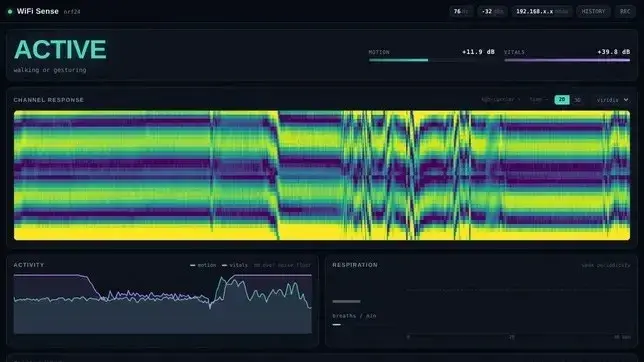Open the viridis colormap dropdown
Screen dimensions: 644x362
point(612,100)
